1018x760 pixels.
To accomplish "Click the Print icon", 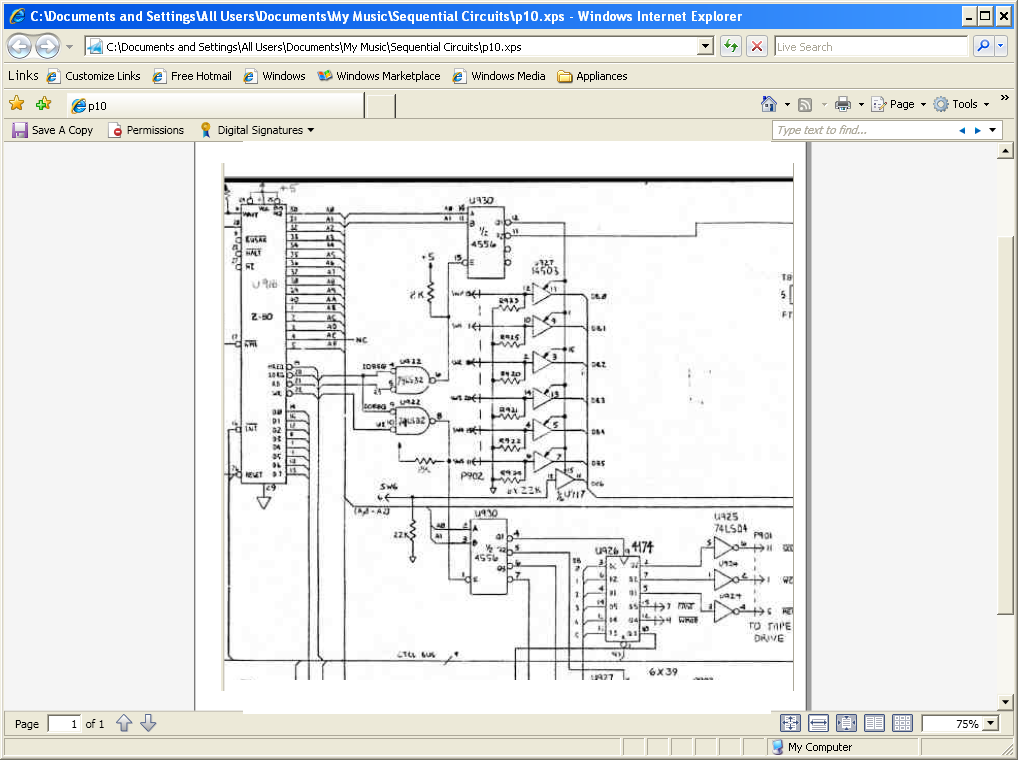I will point(843,104).
